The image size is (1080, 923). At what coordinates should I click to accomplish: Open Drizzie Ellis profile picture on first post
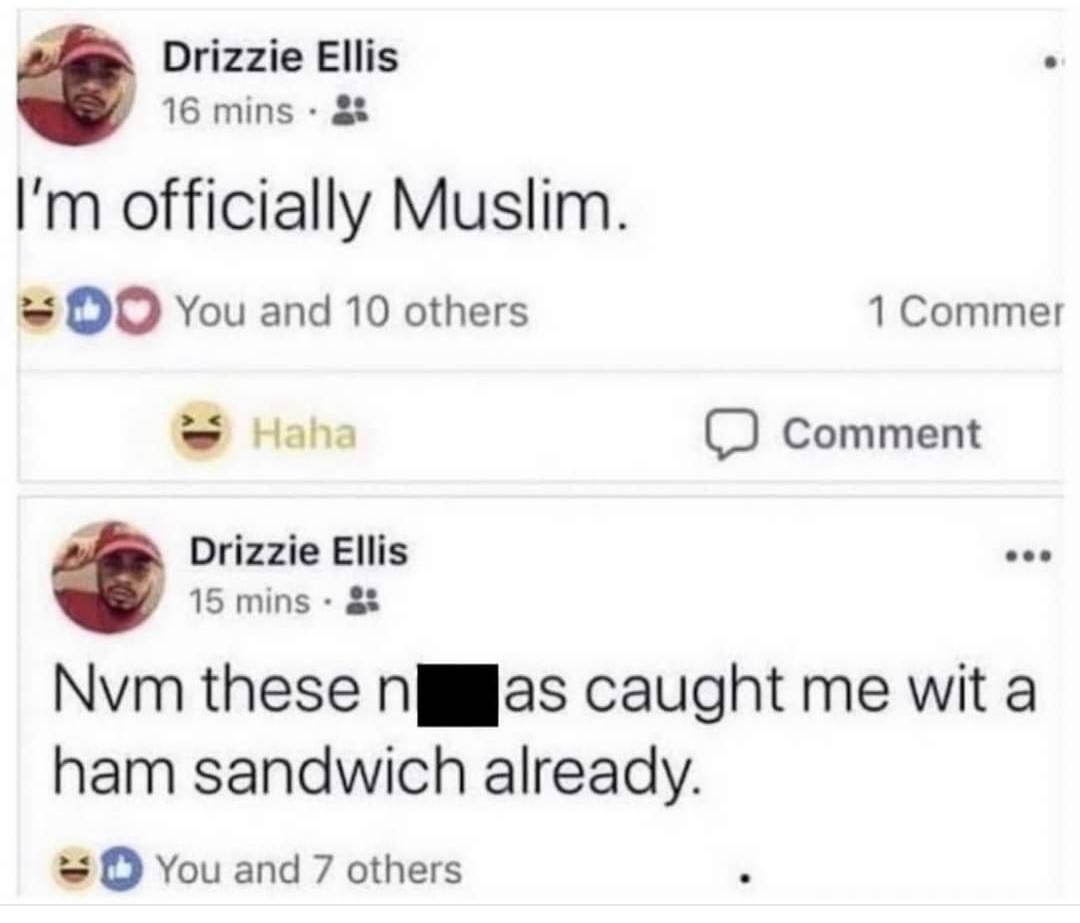76,85
